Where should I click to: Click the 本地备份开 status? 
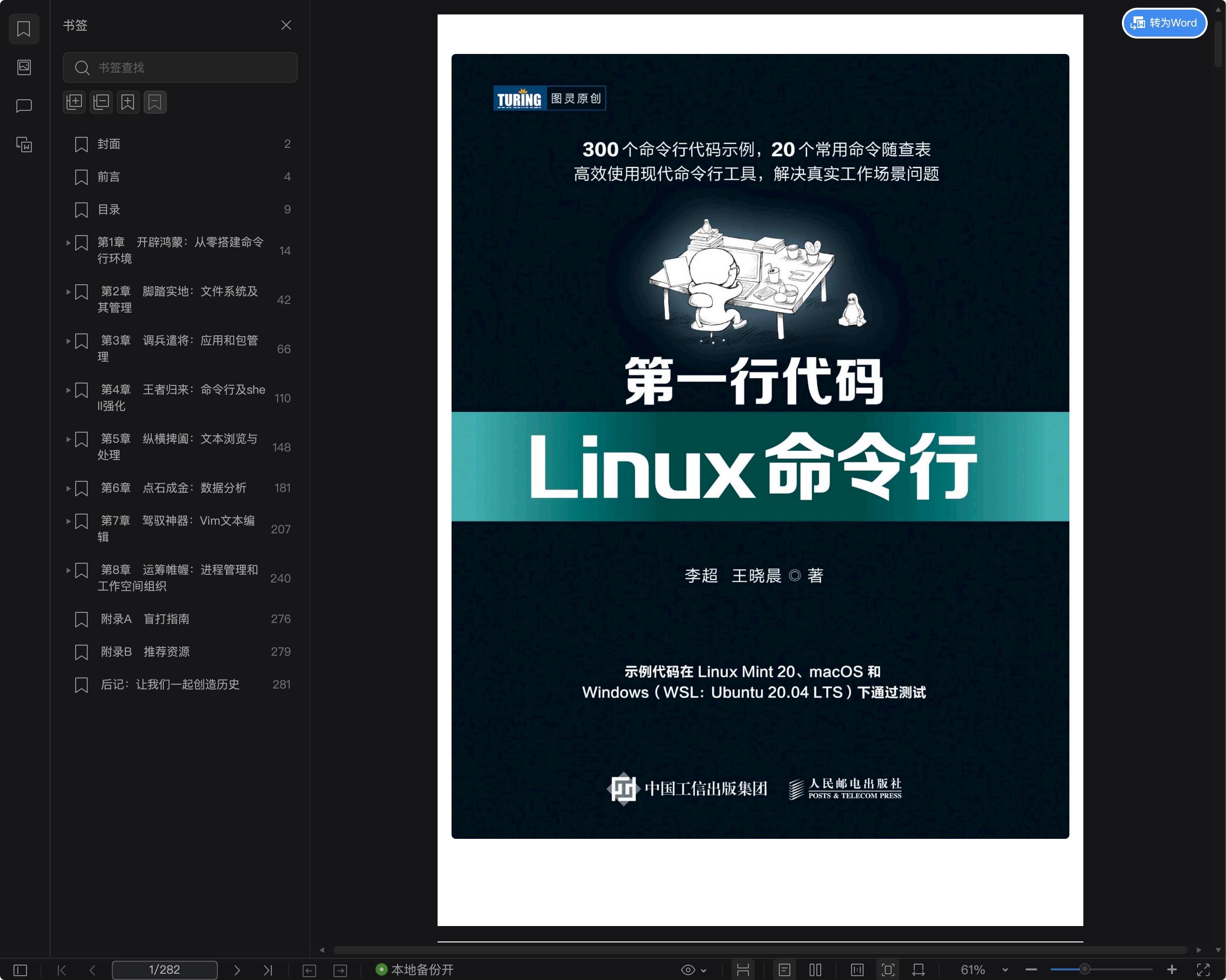point(414,970)
